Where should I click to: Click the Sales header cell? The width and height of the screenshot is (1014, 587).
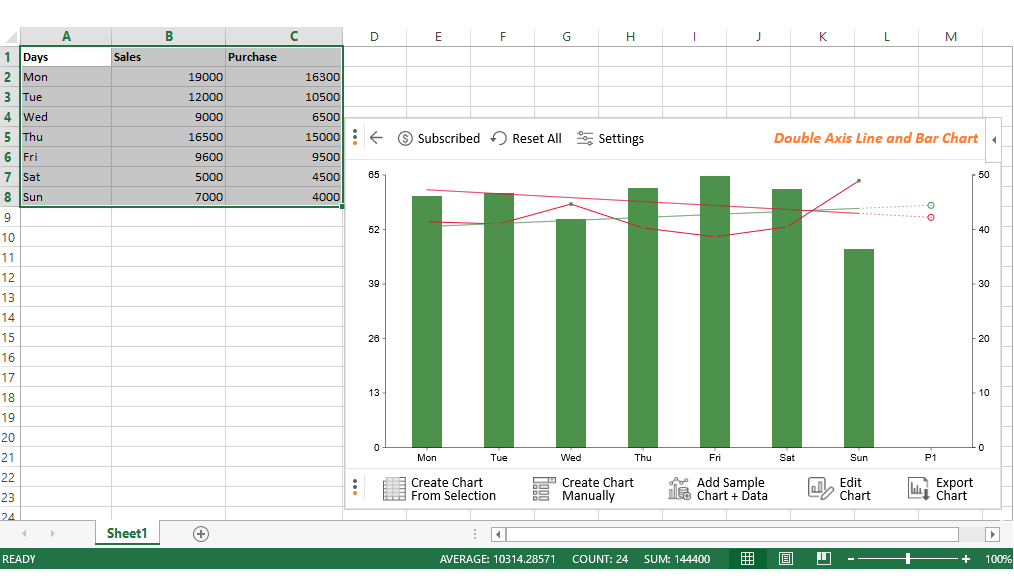click(169, 57)
